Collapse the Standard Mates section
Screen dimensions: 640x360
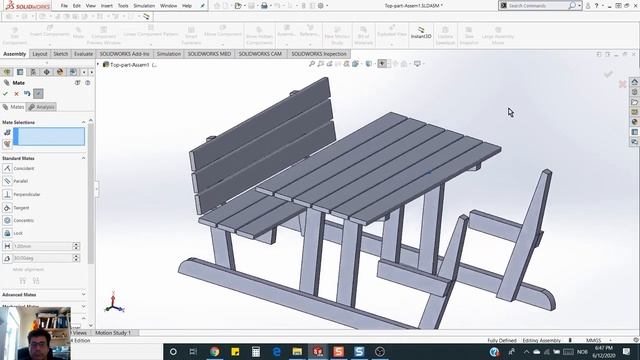pos(83,158)
